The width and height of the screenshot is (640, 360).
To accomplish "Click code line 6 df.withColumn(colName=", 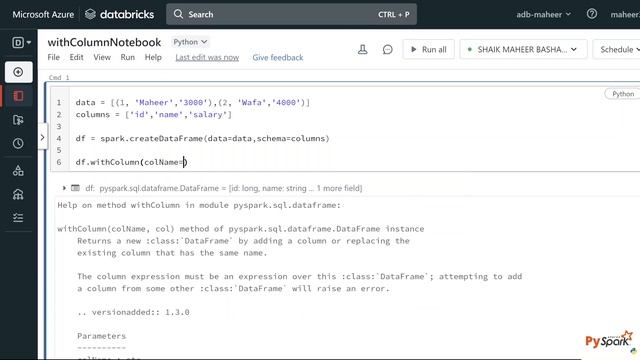I will pos(131,162).
